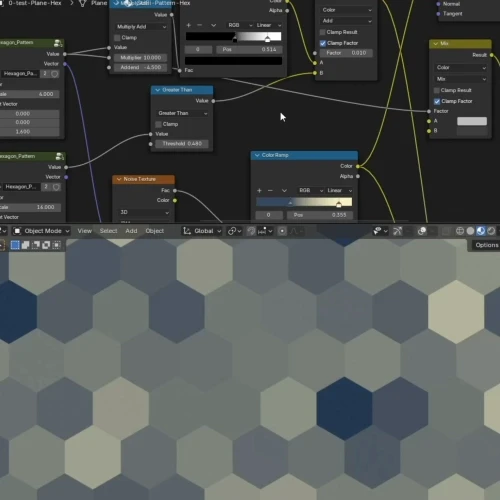Screen dimensions: 500x500
Task: Enable Clamp Result on Add mix node
Action: [x=322, y=32]
